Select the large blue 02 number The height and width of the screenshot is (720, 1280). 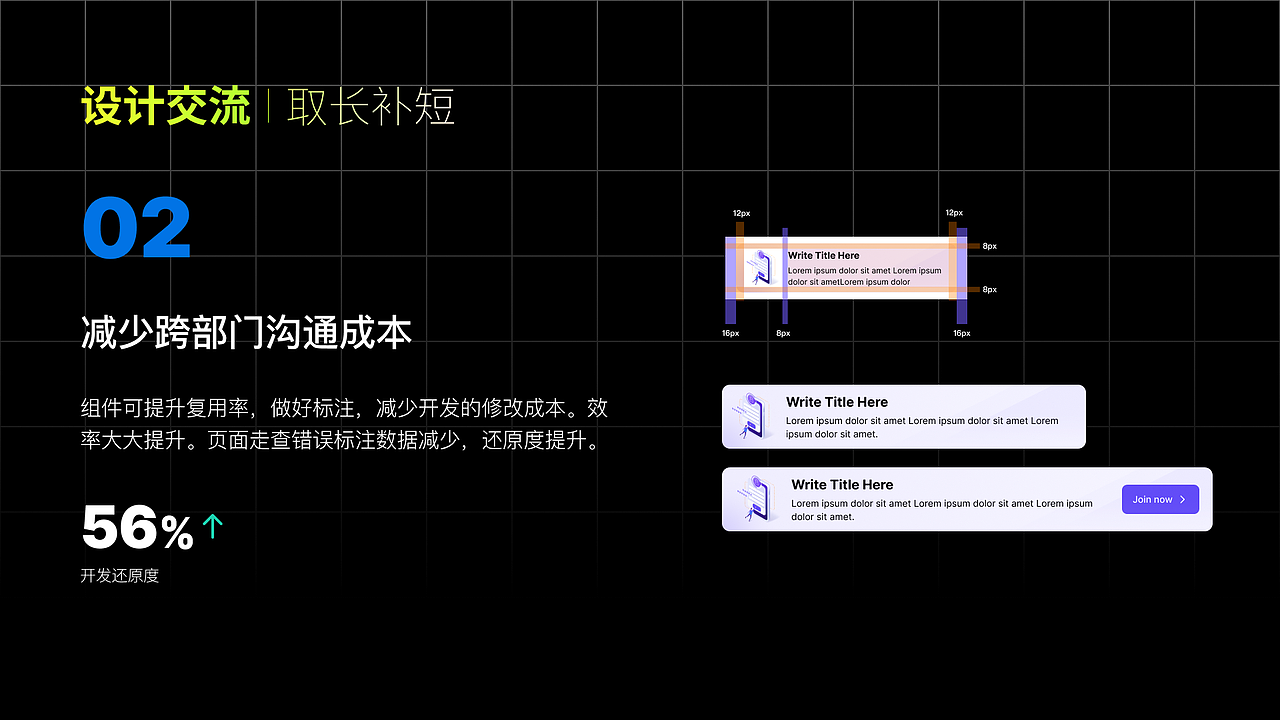tap(136, 228)
